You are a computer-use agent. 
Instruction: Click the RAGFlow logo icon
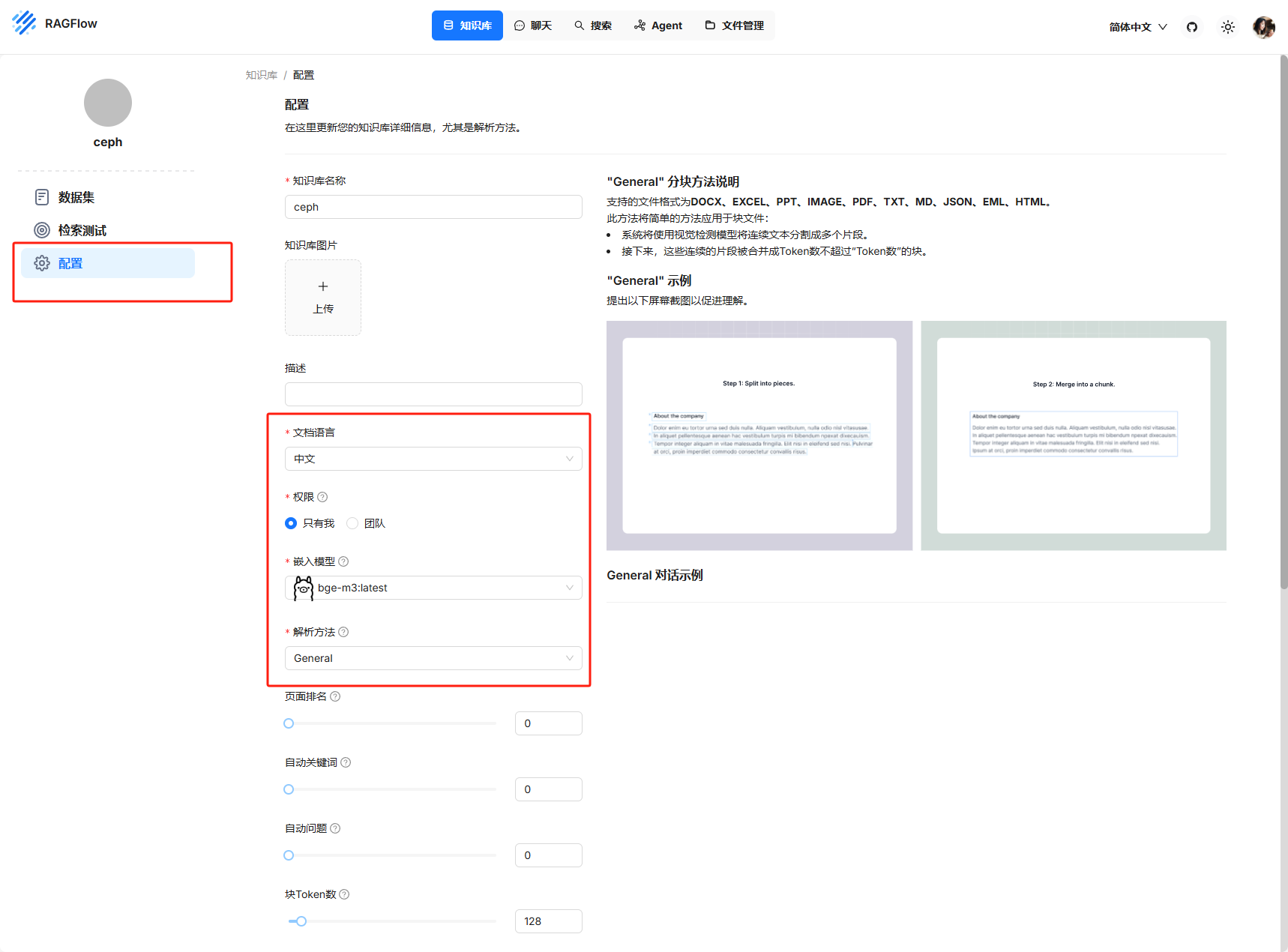click(24, 23)
